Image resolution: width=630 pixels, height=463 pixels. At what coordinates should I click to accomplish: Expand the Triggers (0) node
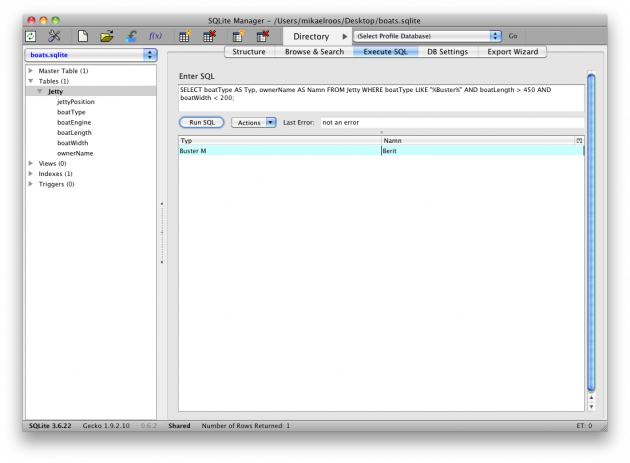(x=31, y=184)
